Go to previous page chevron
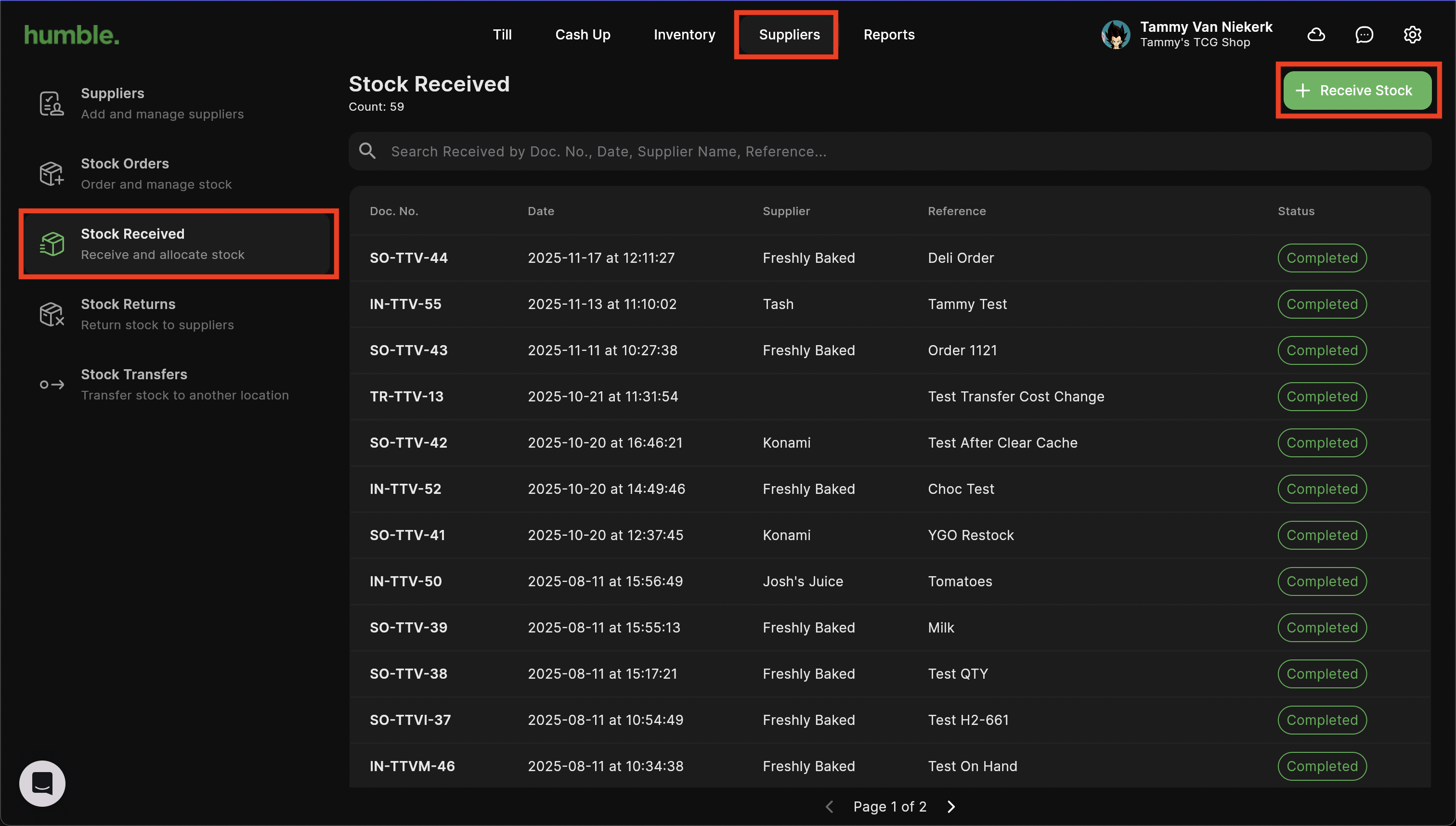This screenshot has height=826, width=1456. (x=829, y=806)
